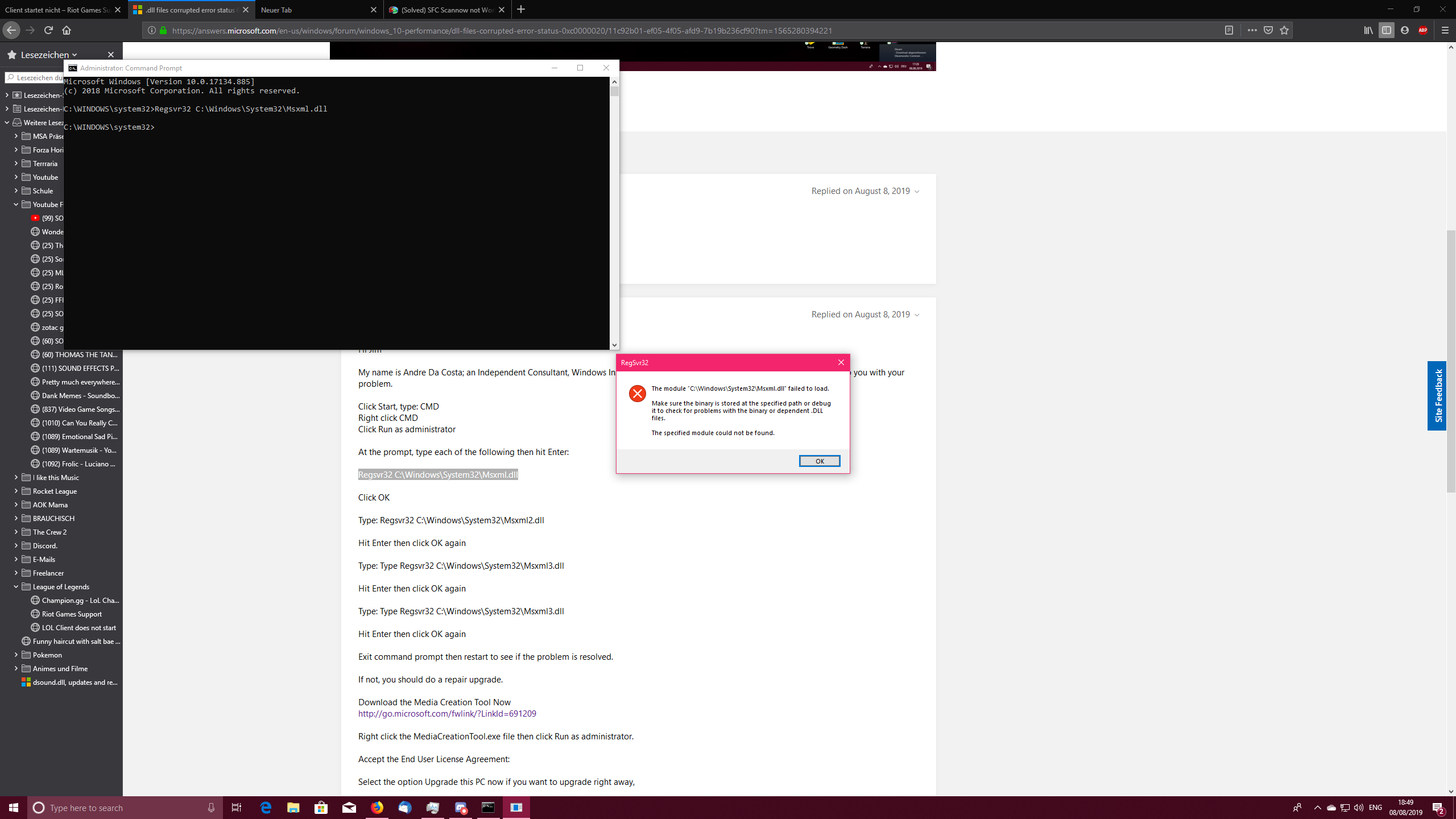Viewport: 1456px width, 819px height.
Task: Toggle the sidebar view button
Action: tap(1386, 30)
